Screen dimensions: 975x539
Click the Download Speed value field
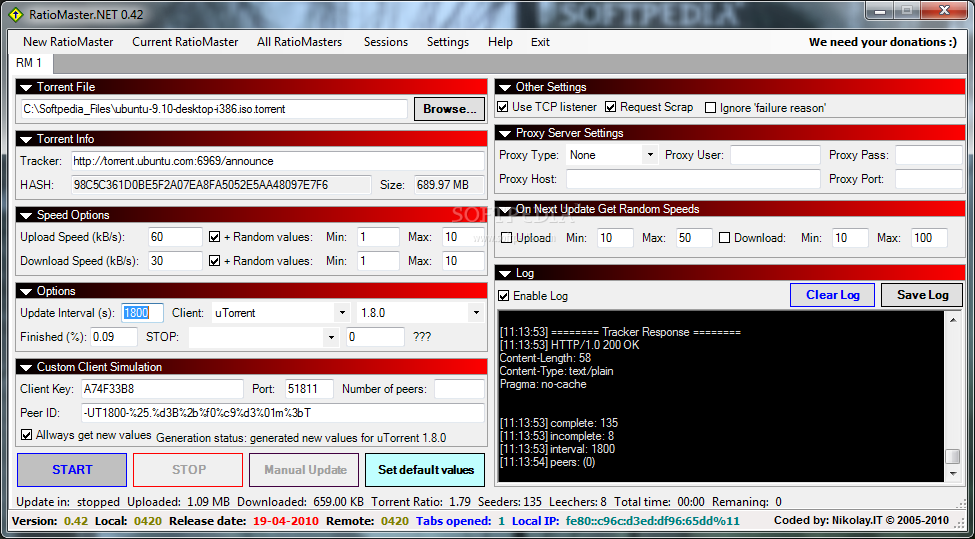pos(175,261)
